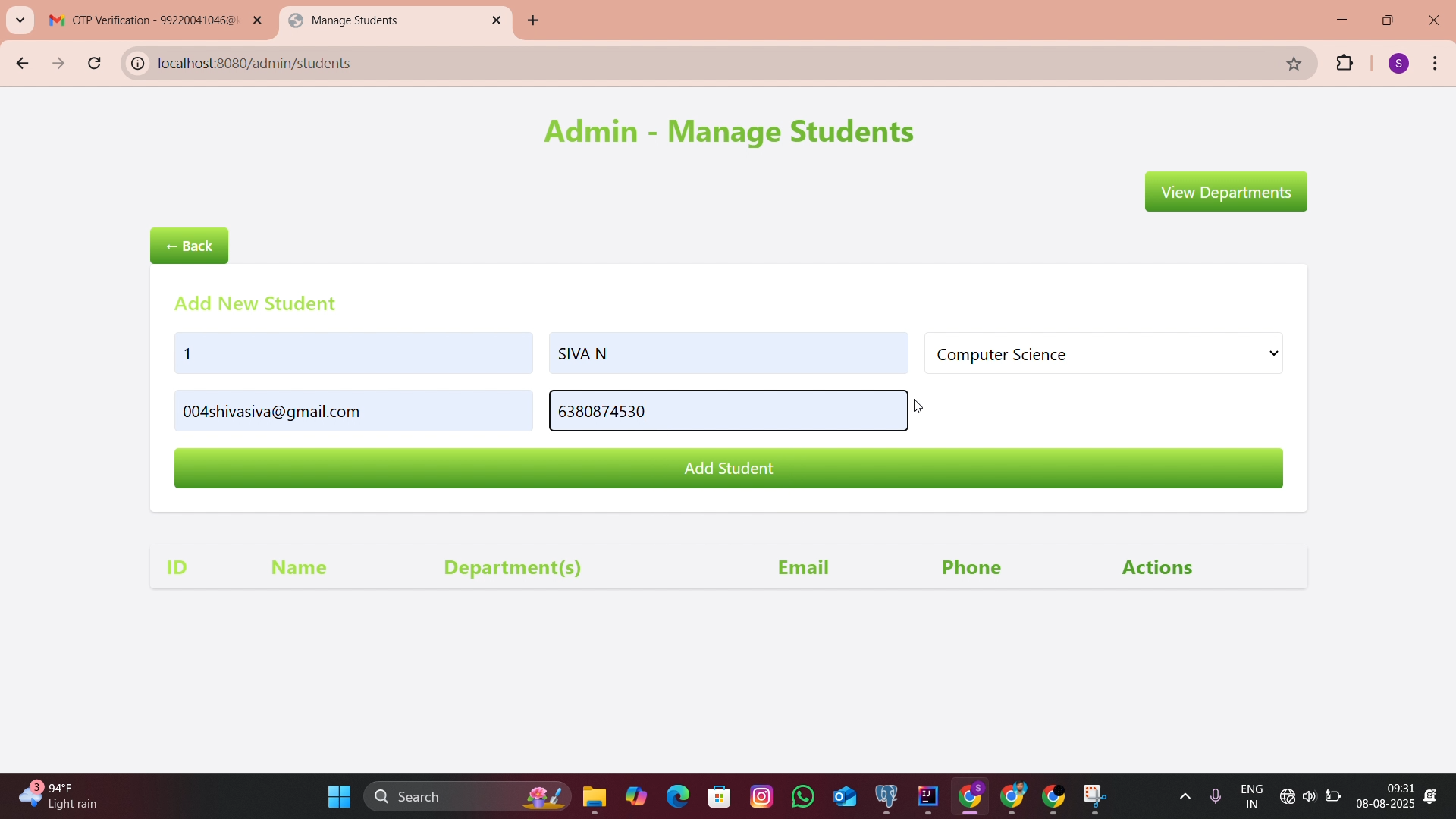This screenshot has height=819, width=1456.
Task: Focus the email field with 004shivasiva@gmail.com
Action: coord(353,412)
